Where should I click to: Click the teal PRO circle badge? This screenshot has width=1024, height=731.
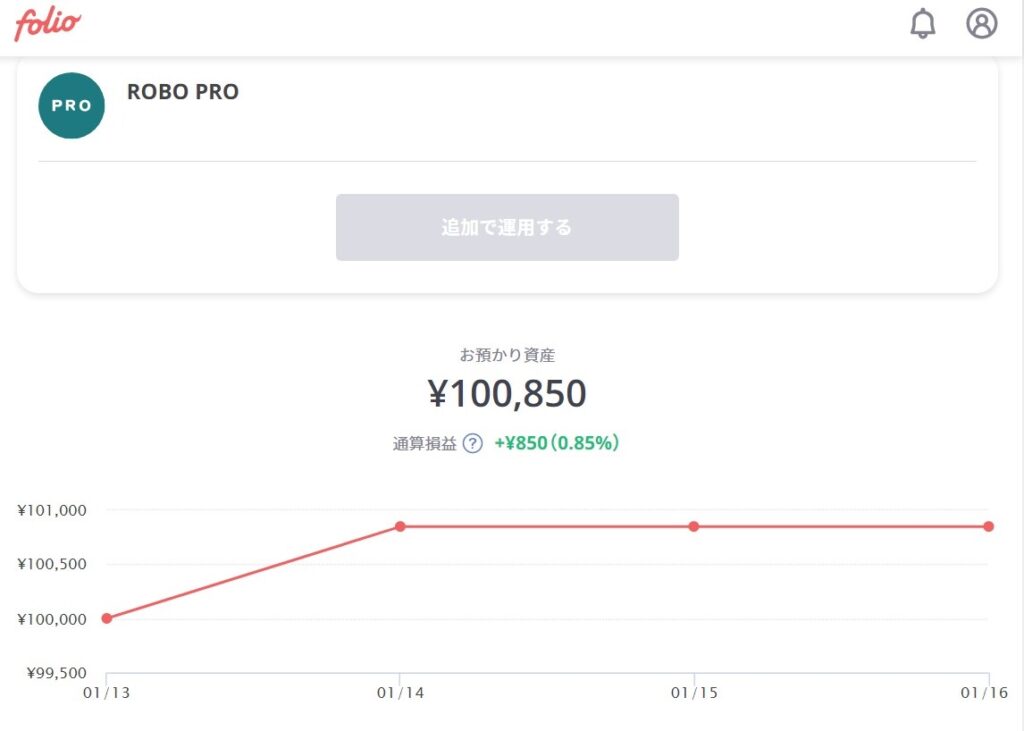pos(72,105)
